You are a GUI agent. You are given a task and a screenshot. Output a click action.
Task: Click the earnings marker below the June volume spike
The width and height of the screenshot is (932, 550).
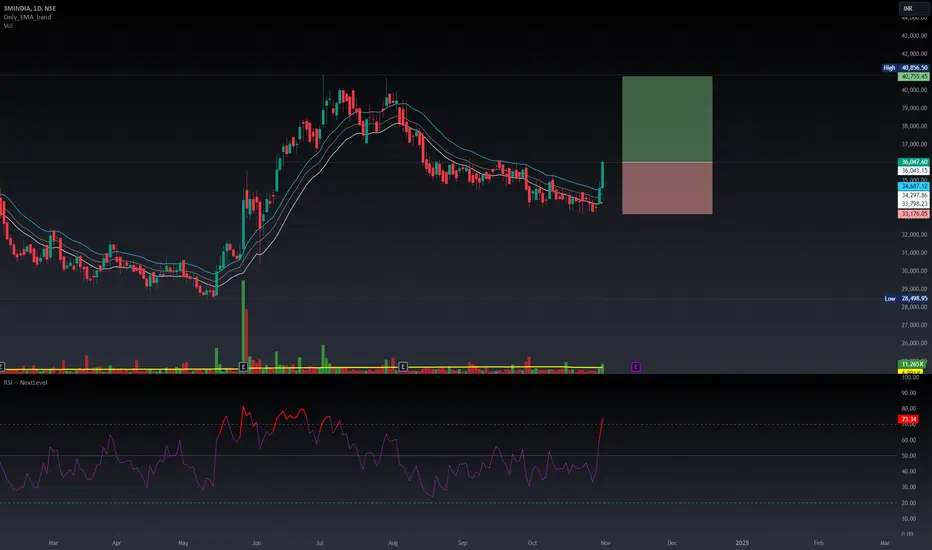[x=243, y=367]
